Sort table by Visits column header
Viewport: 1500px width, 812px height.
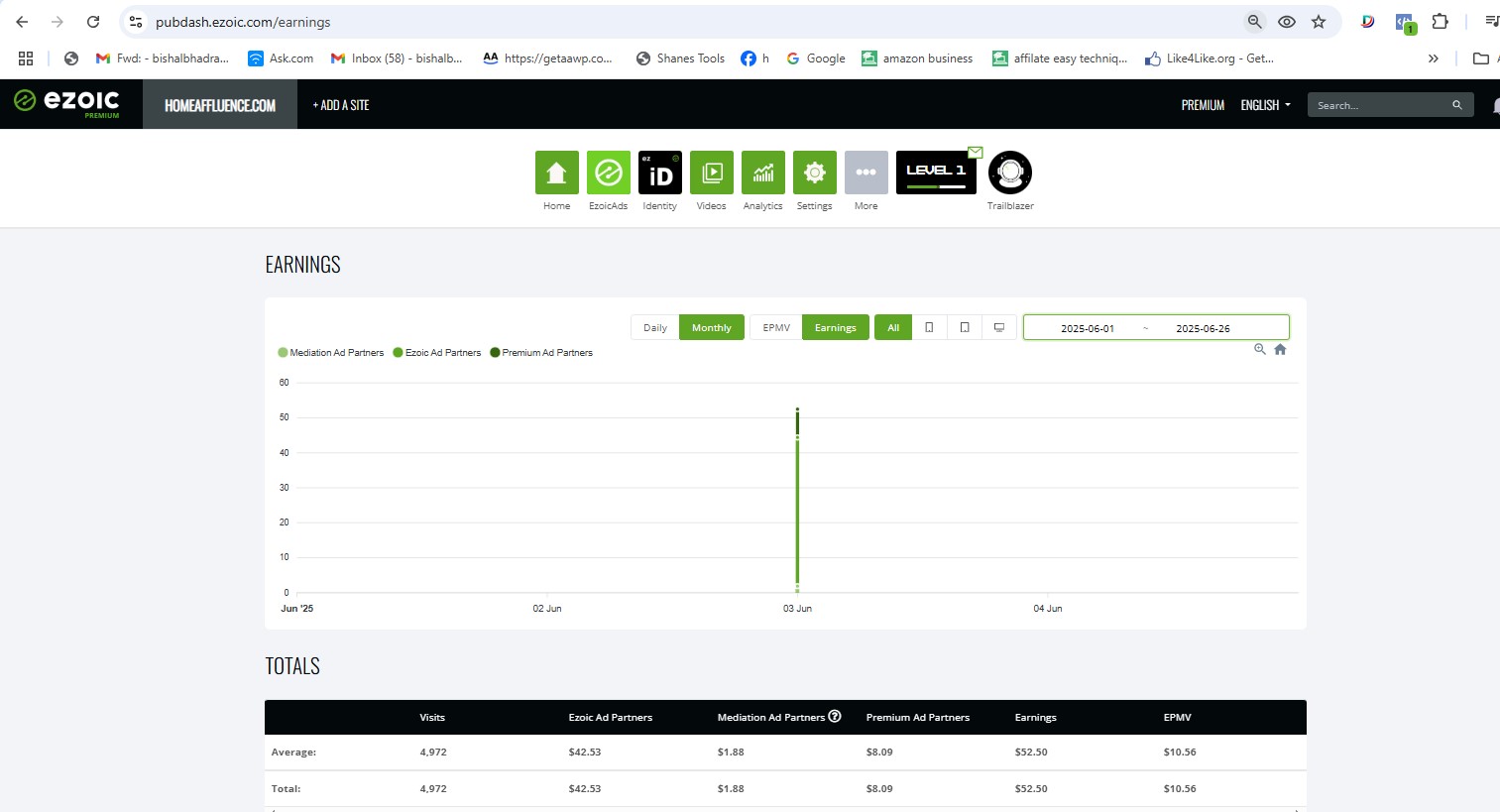pyautogui.click(x=432, y=717)
